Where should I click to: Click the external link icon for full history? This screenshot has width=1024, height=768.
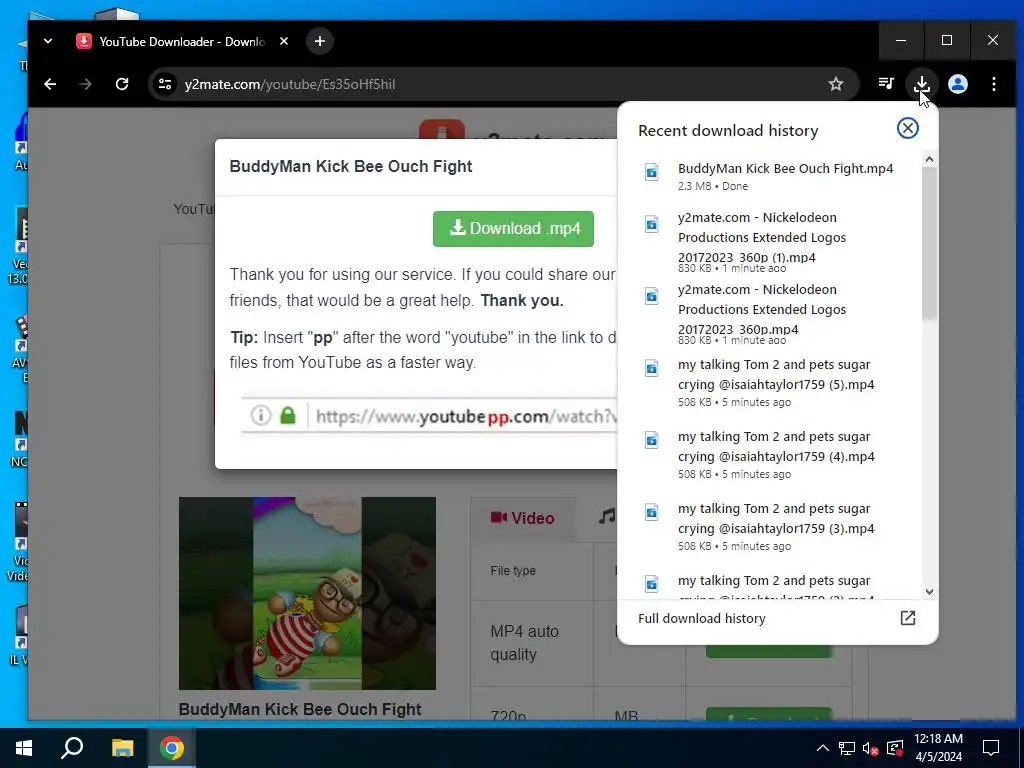[x=907, y=618]
